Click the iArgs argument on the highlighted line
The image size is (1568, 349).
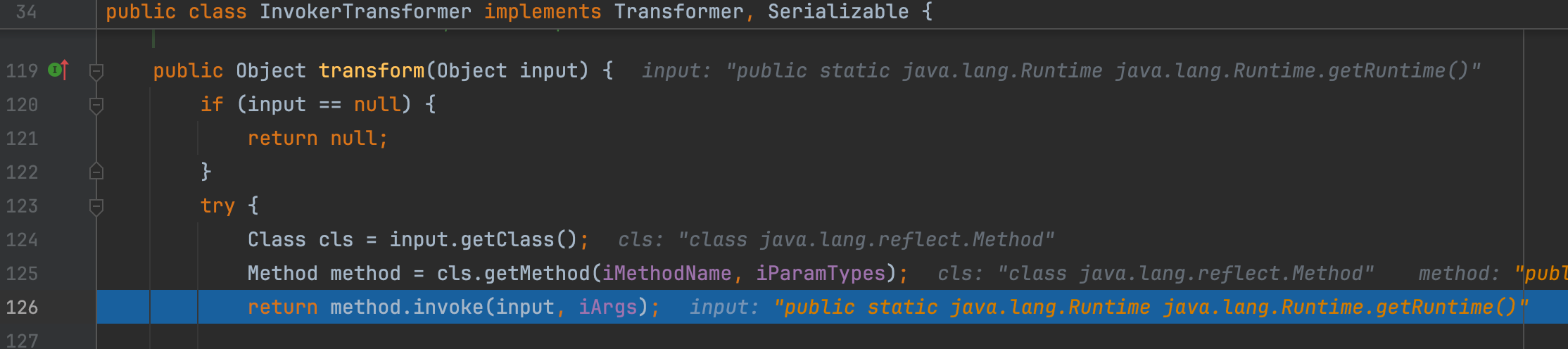click(x=608, y=307)
